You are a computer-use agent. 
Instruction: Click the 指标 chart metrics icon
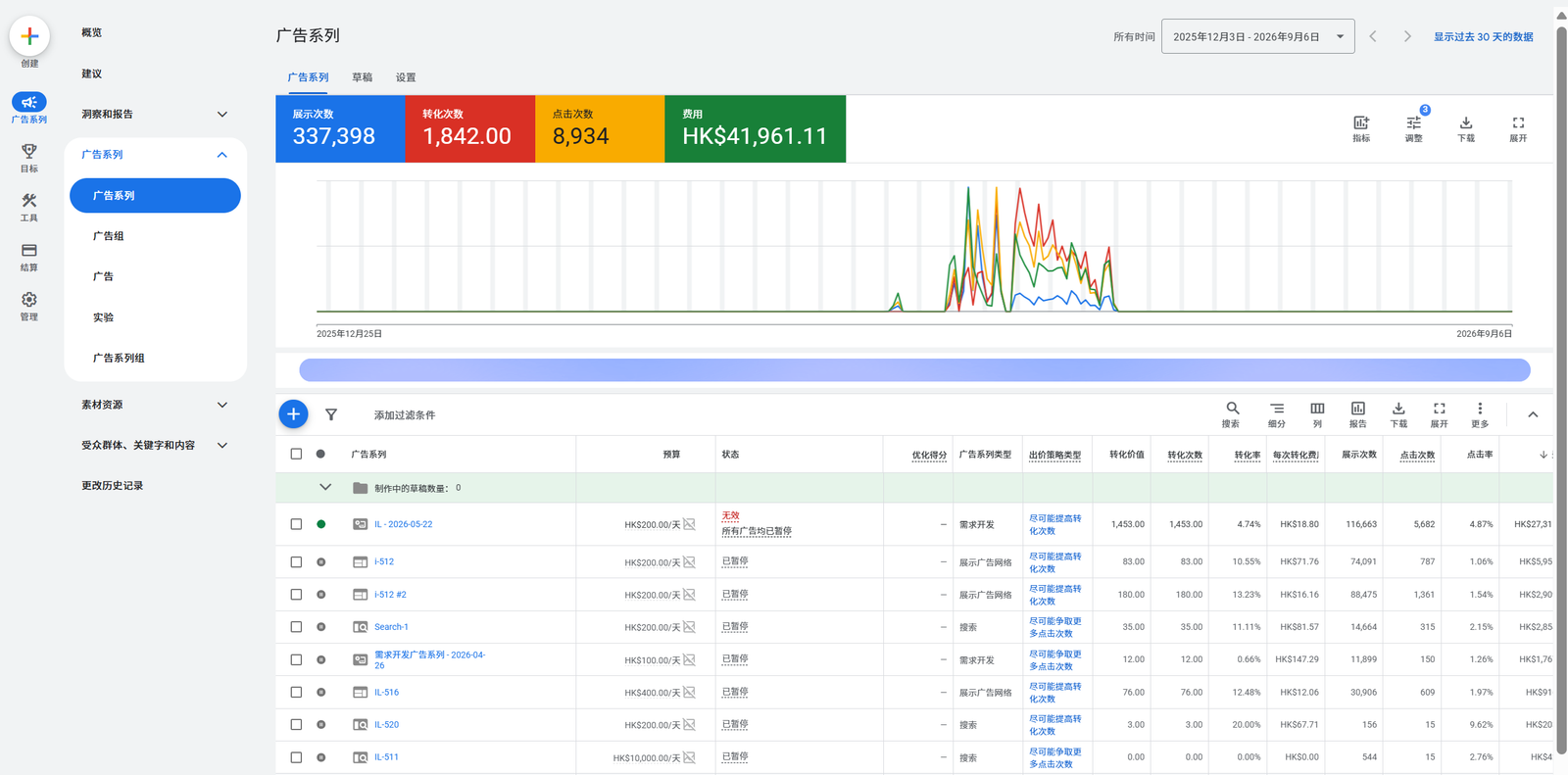coord(1361,122)
